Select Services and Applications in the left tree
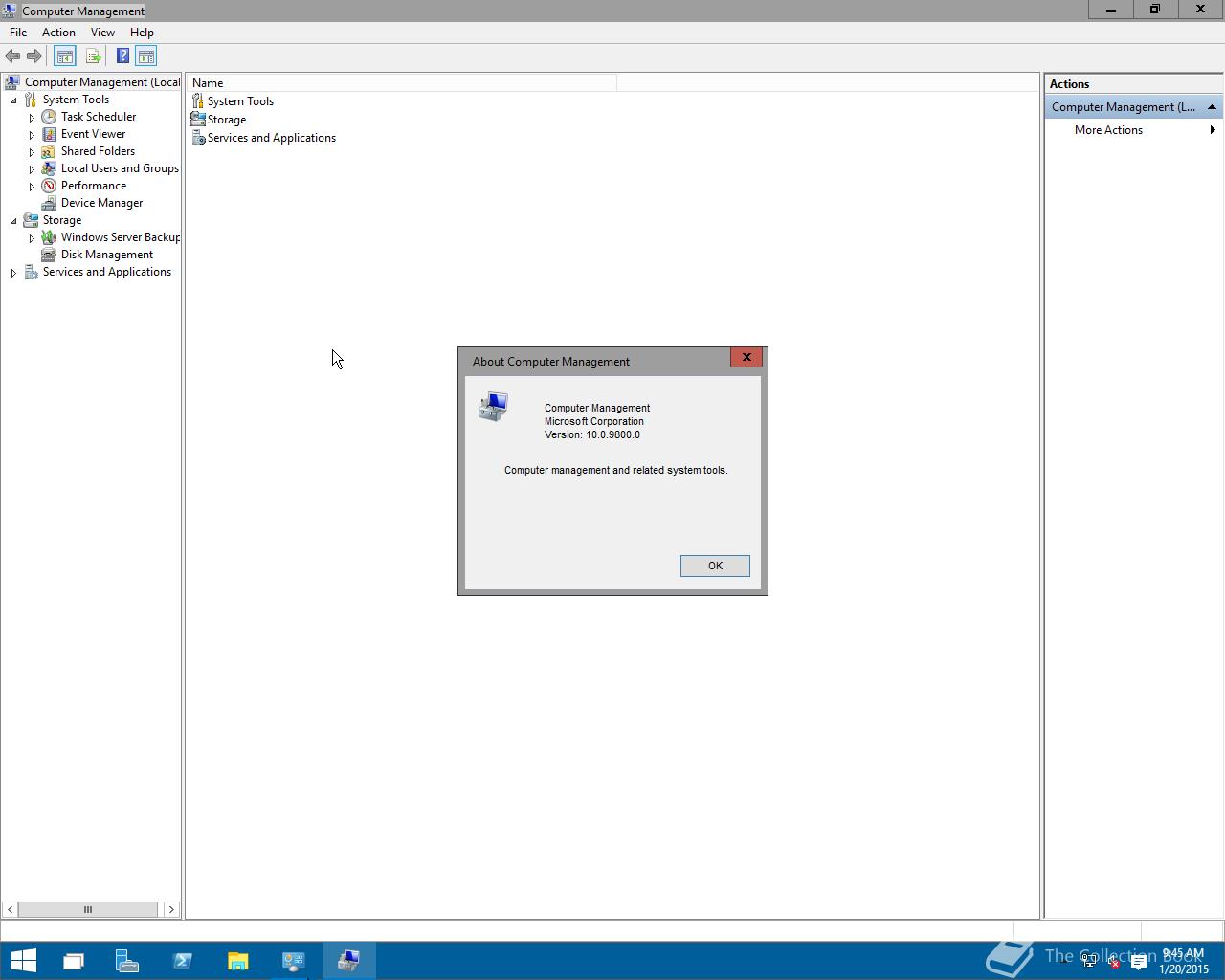 [x=107, y=272]
